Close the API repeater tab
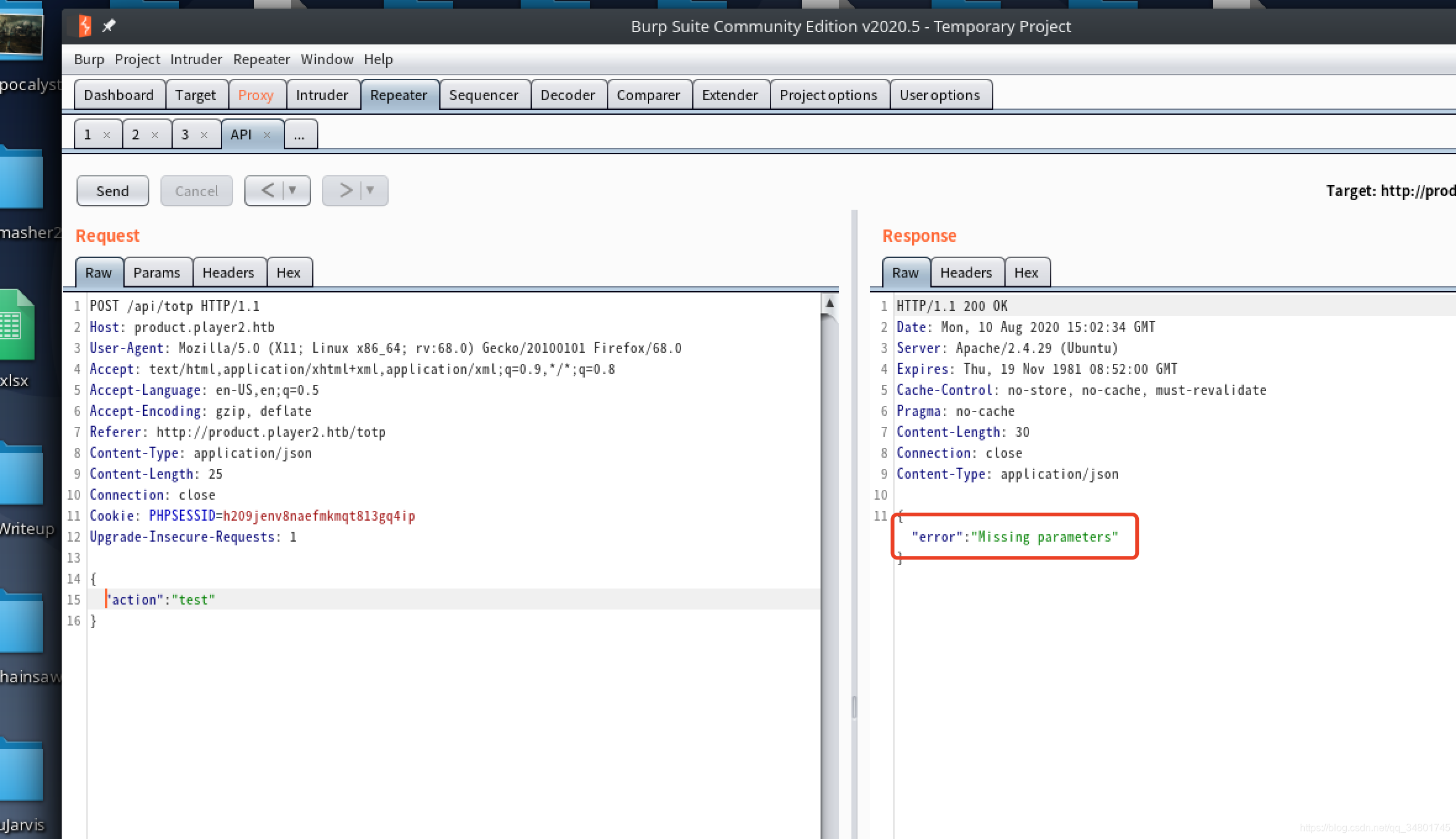The width and height of the screenshot is (1456, 839). tap(267, 135)
